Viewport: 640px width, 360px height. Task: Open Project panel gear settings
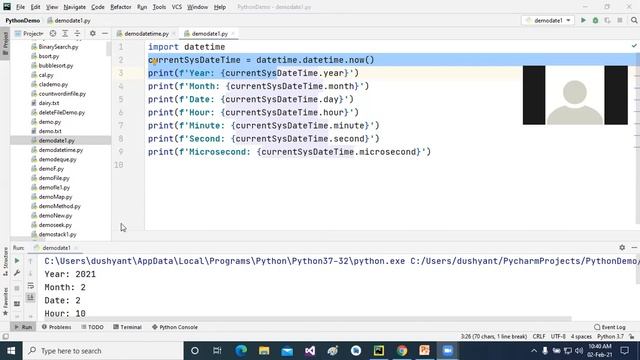(93, 33)
